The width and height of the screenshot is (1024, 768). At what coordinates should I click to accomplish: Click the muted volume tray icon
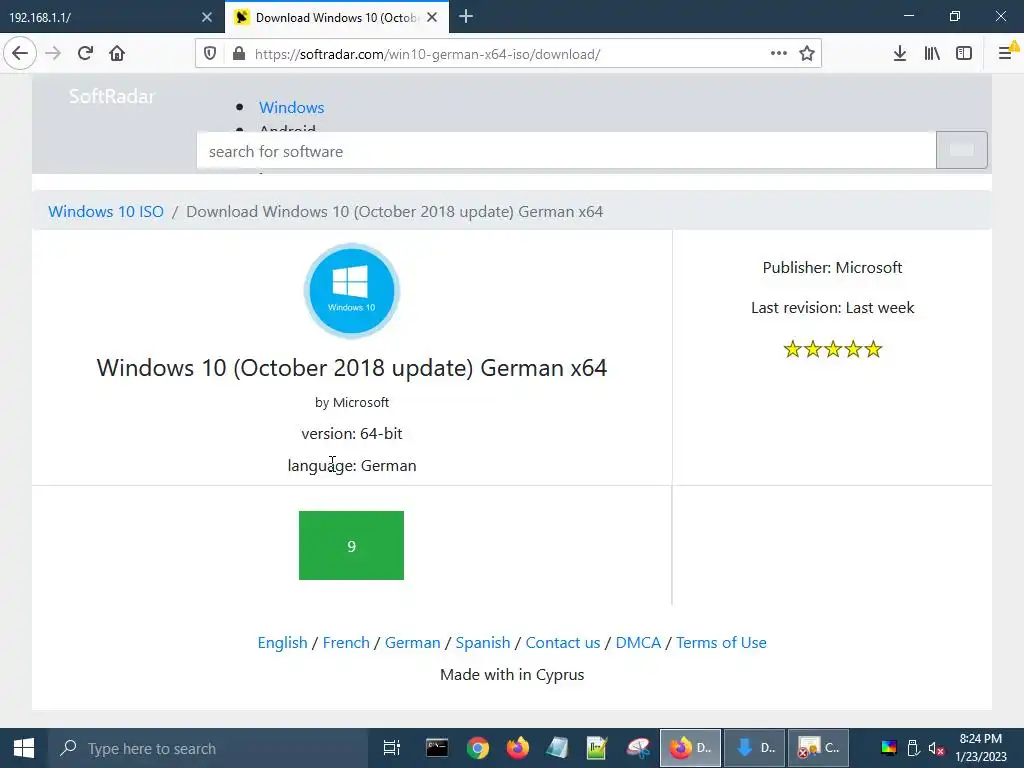(936, 749)
